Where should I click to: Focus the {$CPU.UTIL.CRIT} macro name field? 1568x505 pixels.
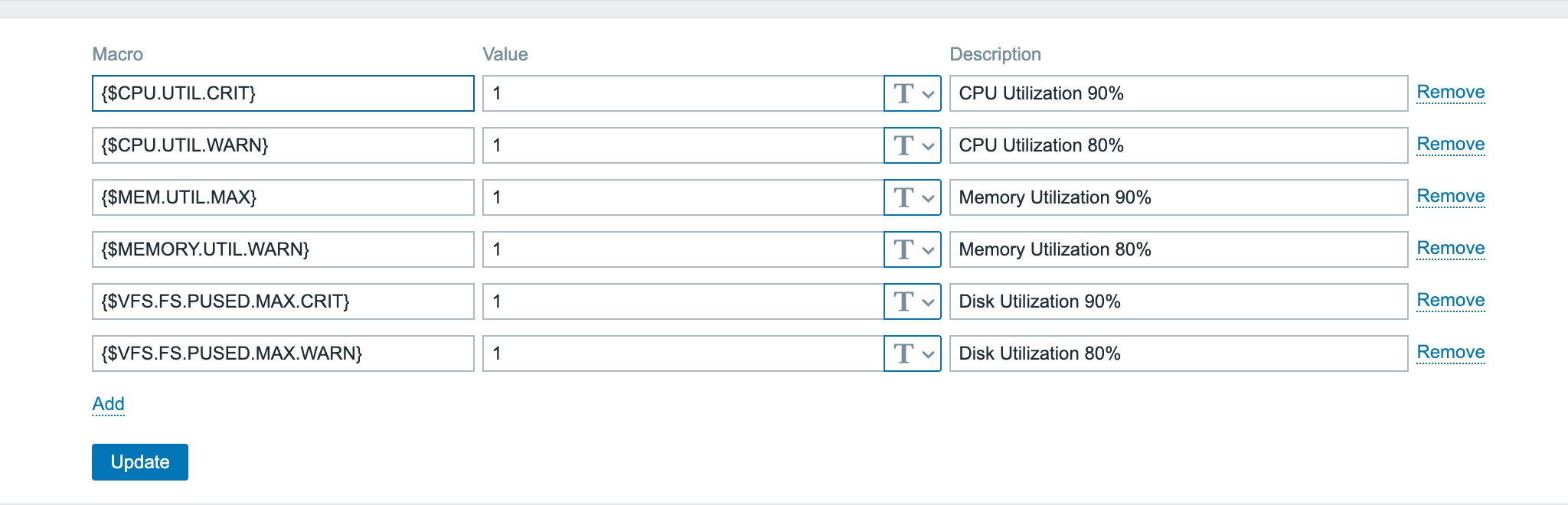point(283,93)
